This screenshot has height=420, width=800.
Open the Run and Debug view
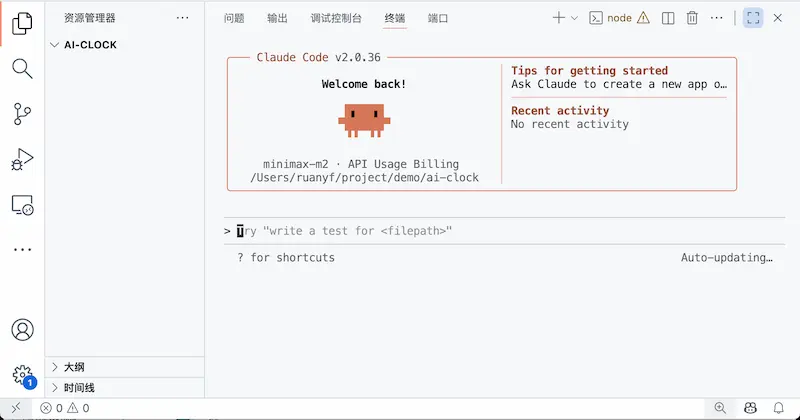coord(22,159)
